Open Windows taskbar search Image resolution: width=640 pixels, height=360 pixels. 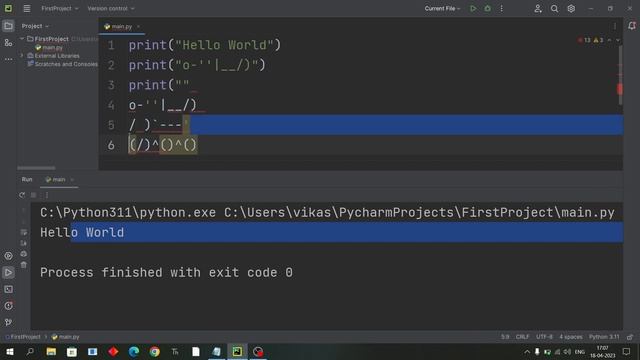[30, 351]
